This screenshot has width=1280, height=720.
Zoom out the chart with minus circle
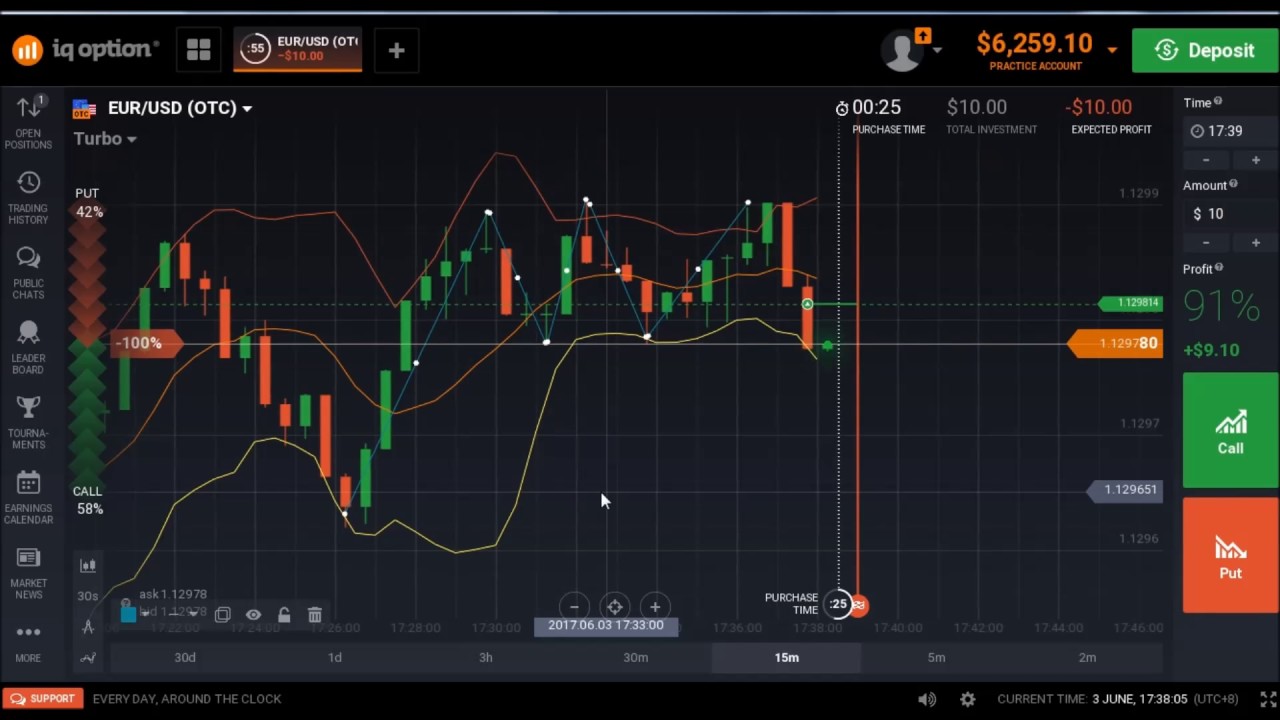574,606
